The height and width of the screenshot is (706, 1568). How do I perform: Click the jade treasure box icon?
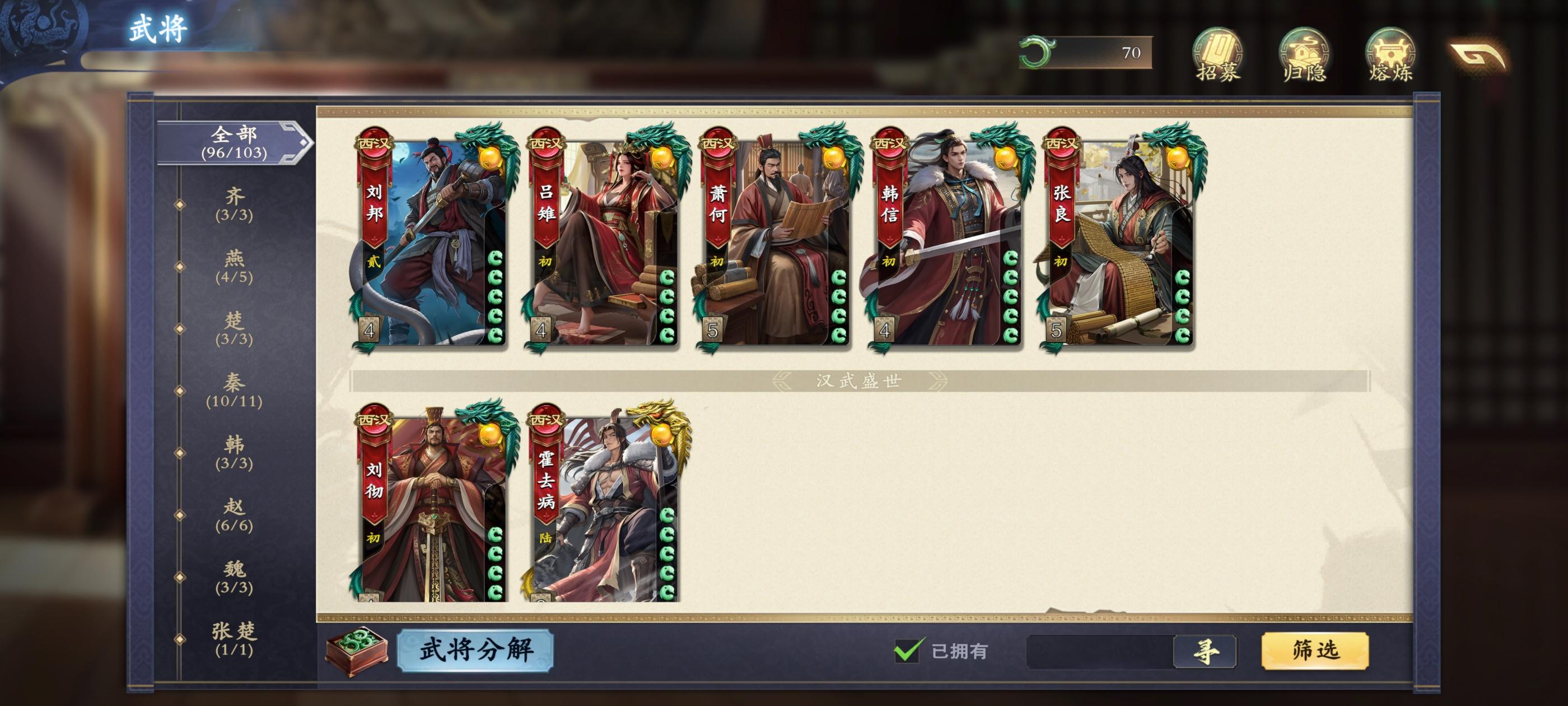(x=357, y=651)
